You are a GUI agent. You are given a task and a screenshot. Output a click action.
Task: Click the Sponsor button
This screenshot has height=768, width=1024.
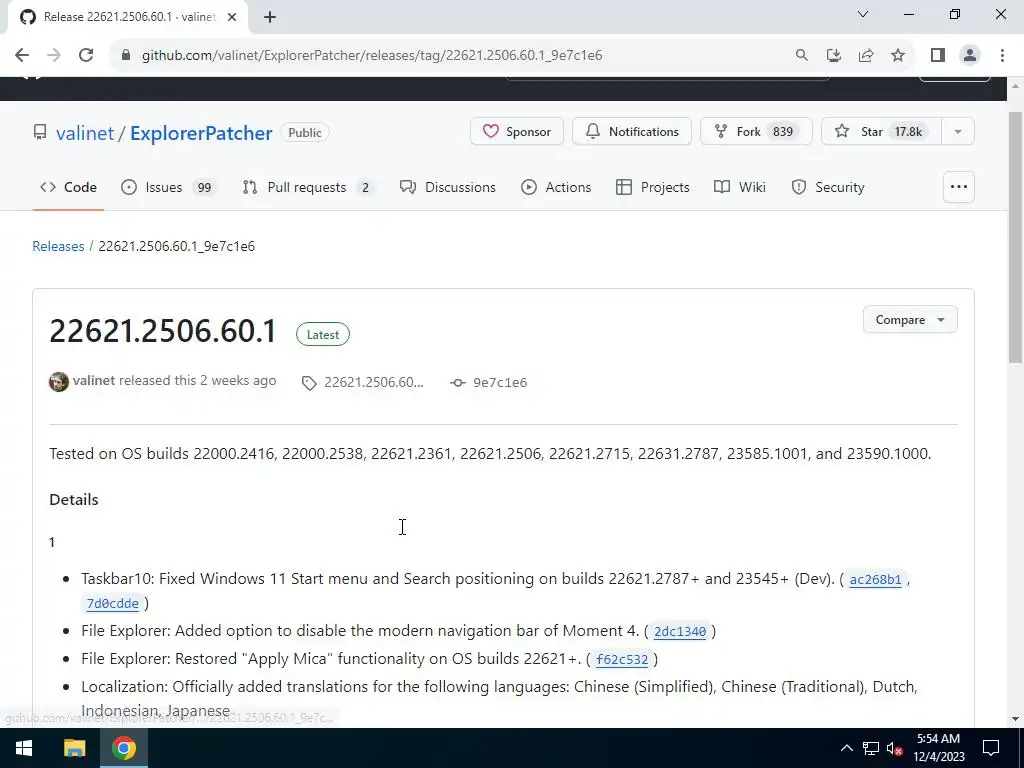(517, 131)
